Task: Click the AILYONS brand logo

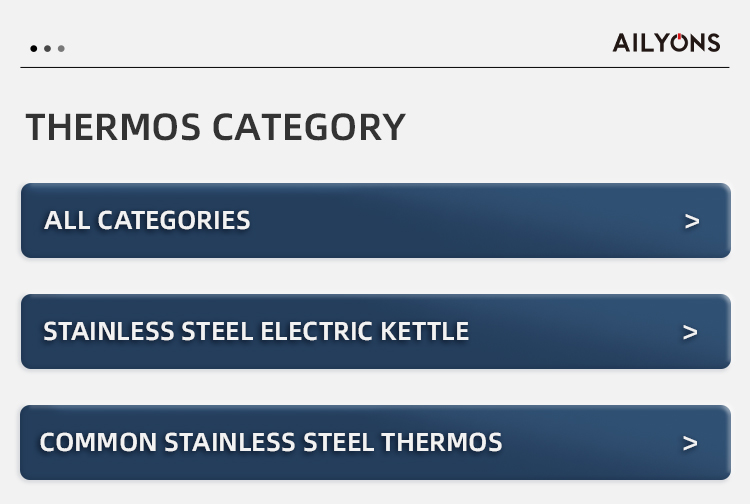Action: point(666,42)
